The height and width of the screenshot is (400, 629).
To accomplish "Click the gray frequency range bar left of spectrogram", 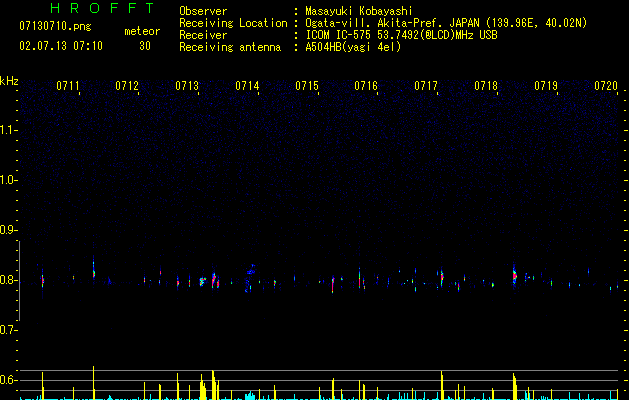I will (x=20, y=281).
